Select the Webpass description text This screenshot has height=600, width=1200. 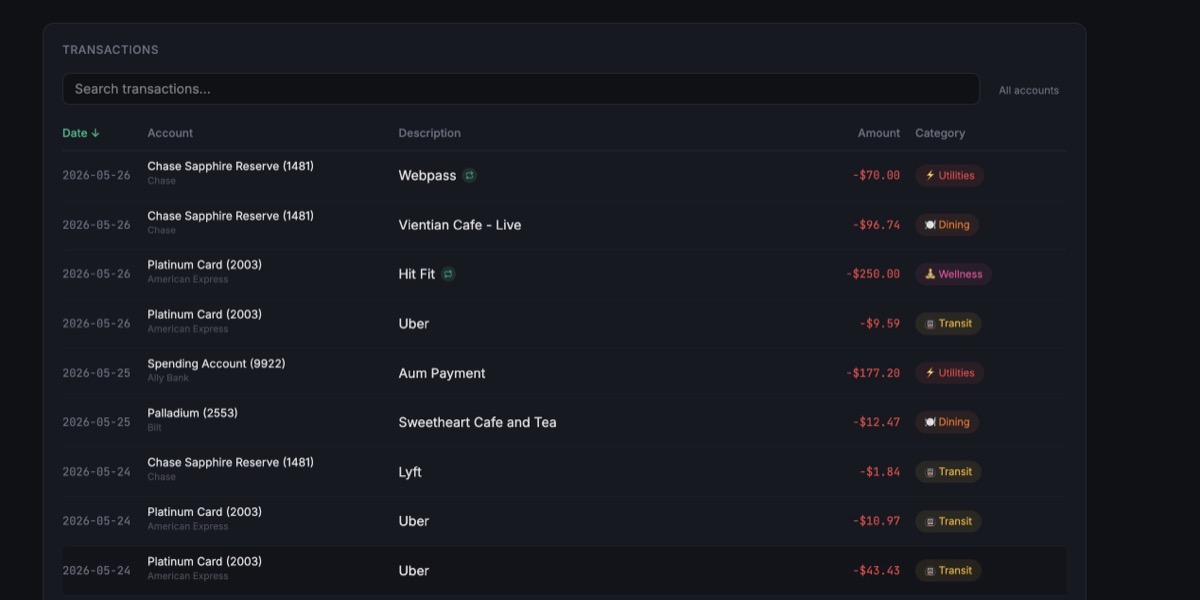point(427,175)
